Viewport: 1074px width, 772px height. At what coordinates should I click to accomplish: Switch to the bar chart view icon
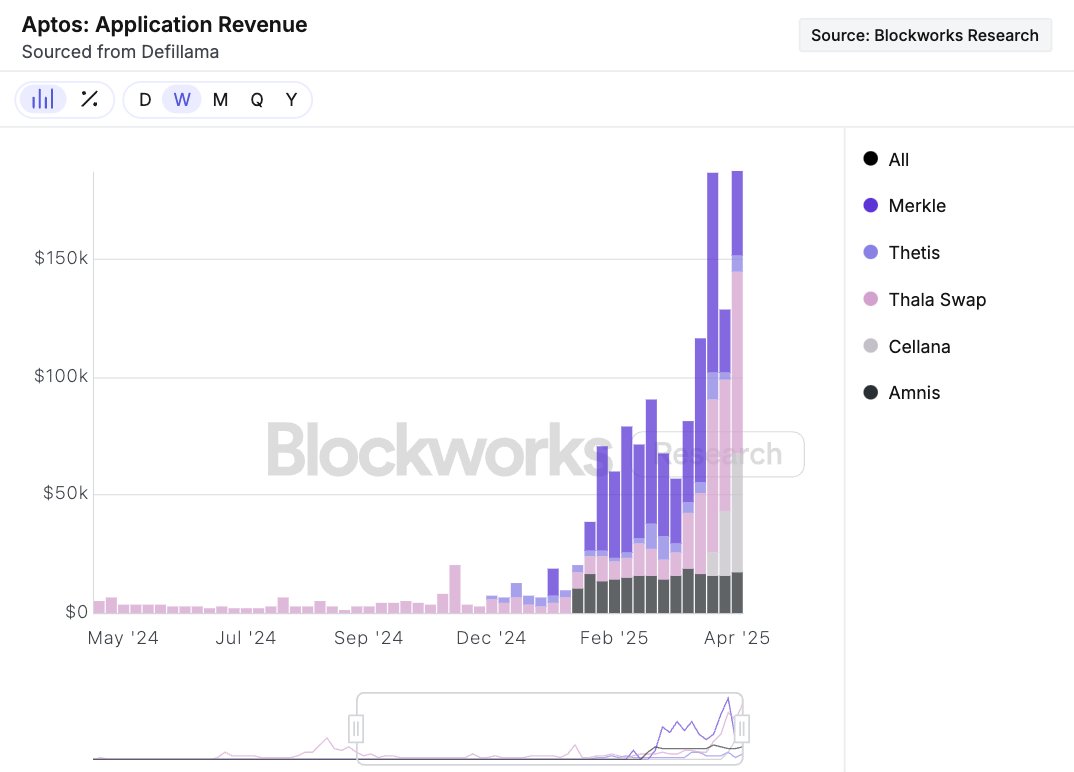(43, 99)
